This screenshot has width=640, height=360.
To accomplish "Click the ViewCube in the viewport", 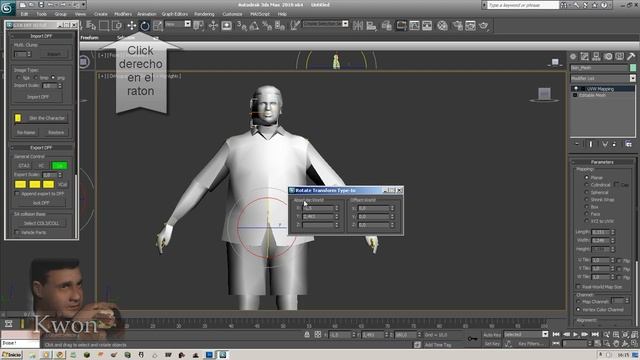I will (544, 95).
